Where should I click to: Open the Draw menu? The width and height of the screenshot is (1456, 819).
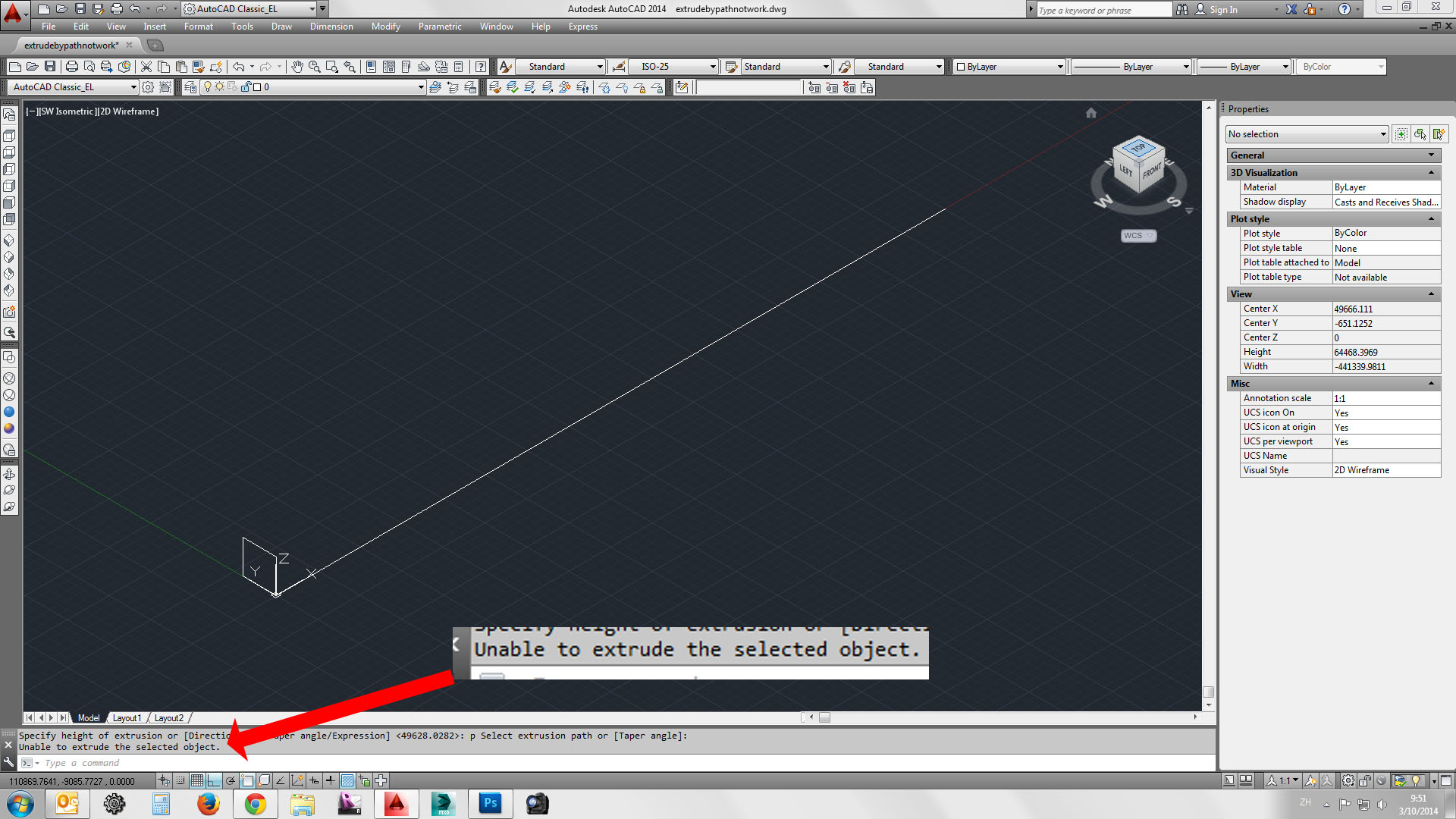(281, 27)
